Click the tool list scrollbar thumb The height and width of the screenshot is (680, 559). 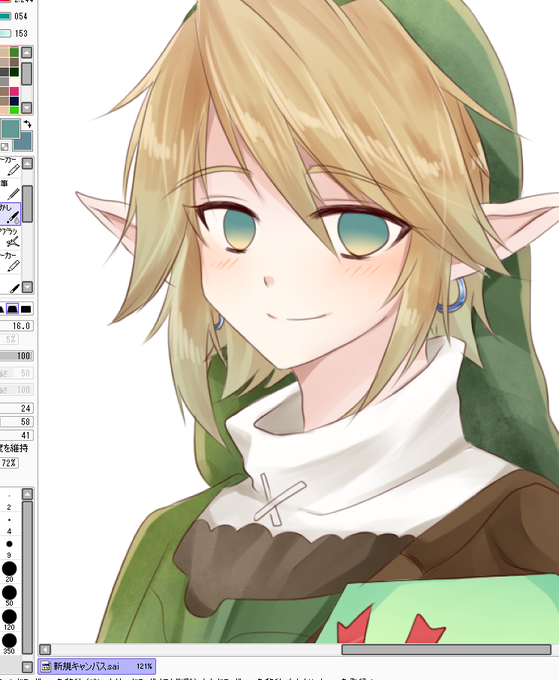[x=27, y=204]
